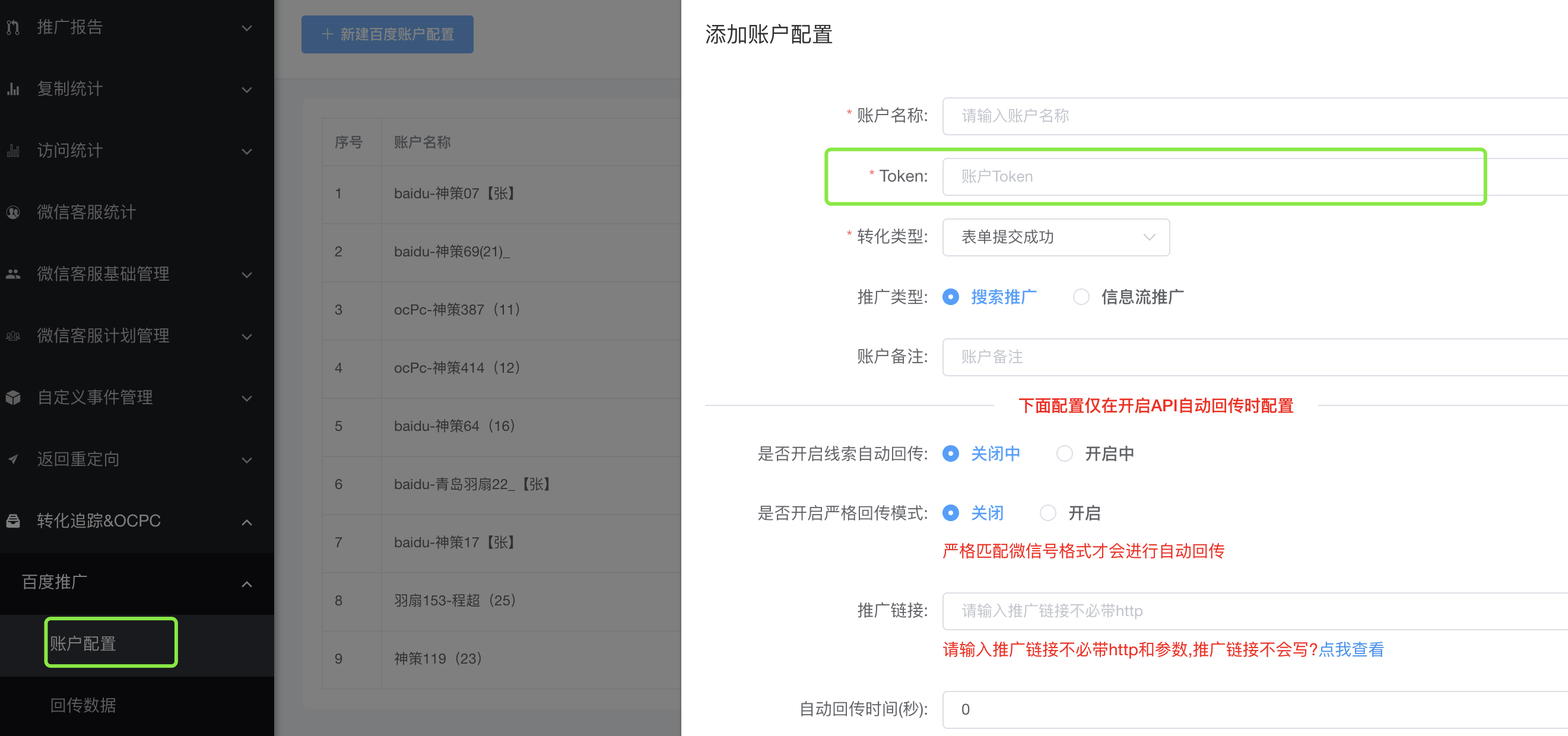
Task: Click the 推广报告 sidebar icon
Action: (13, 27)
